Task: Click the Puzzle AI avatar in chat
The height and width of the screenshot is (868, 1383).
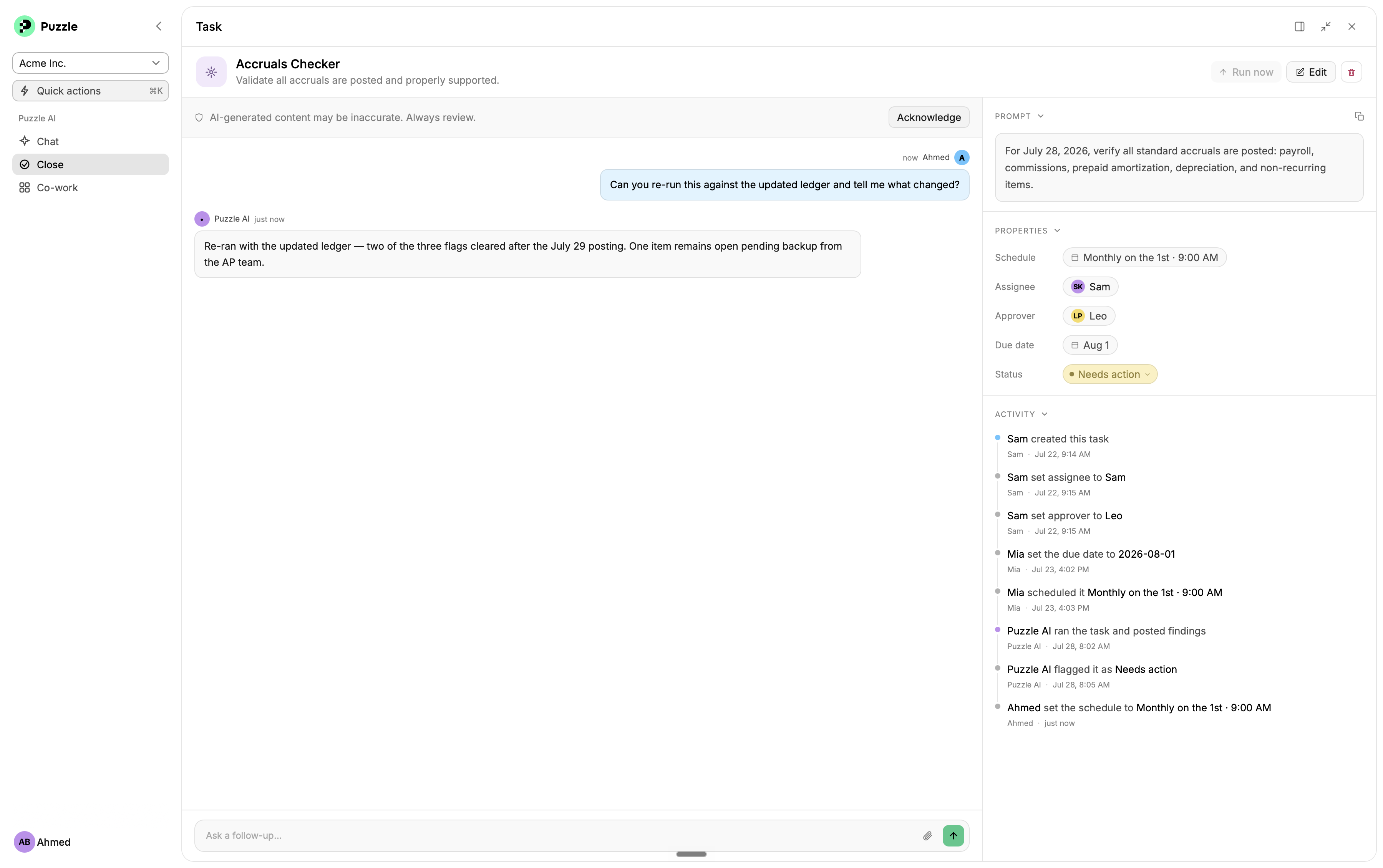Action: [202, 219]
